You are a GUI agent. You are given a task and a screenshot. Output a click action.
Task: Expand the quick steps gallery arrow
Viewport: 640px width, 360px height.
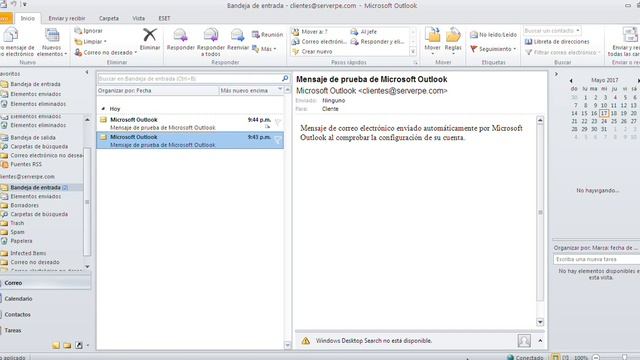click(413, 52)
